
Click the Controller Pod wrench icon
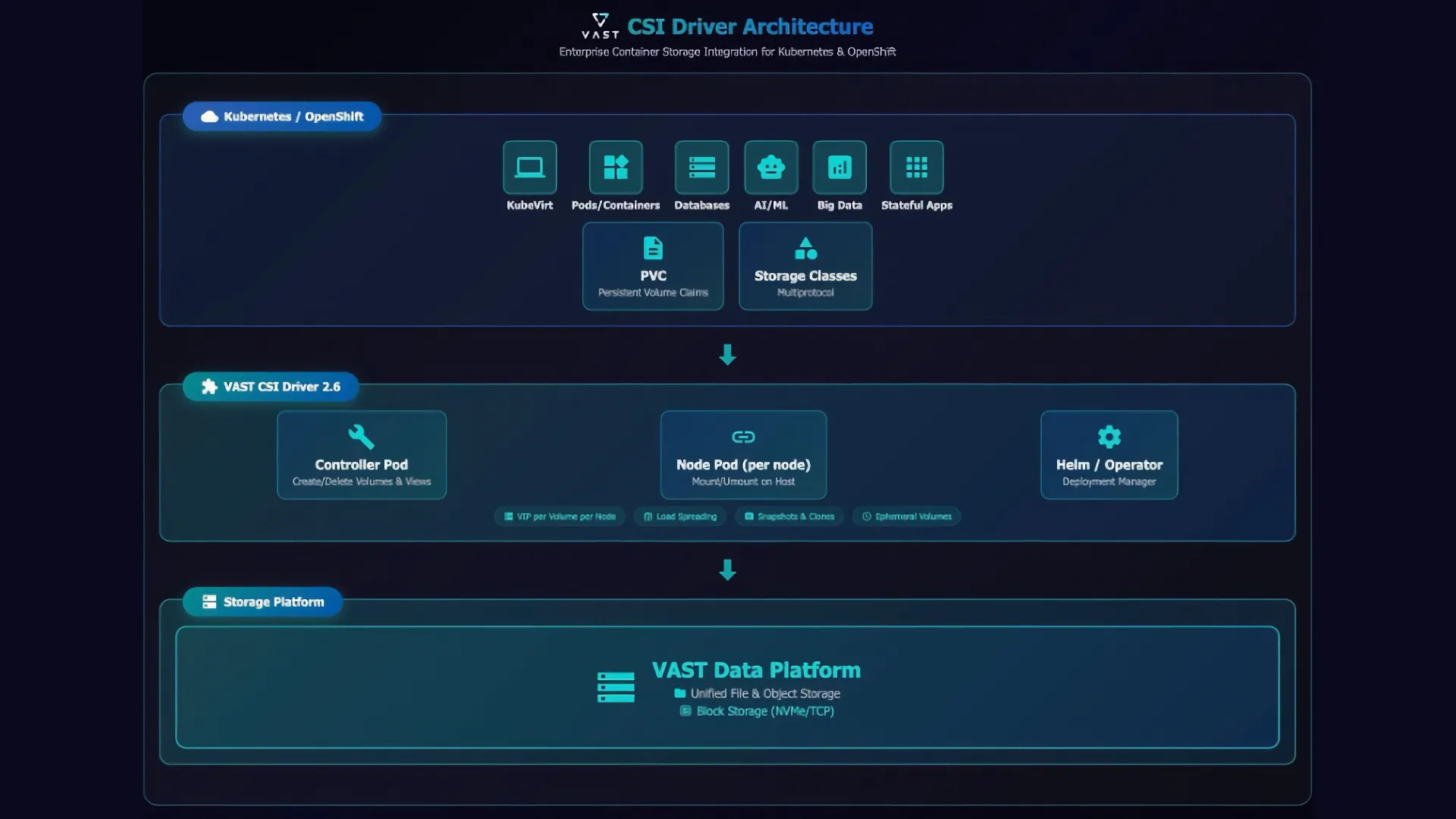[x=361, y=437]
